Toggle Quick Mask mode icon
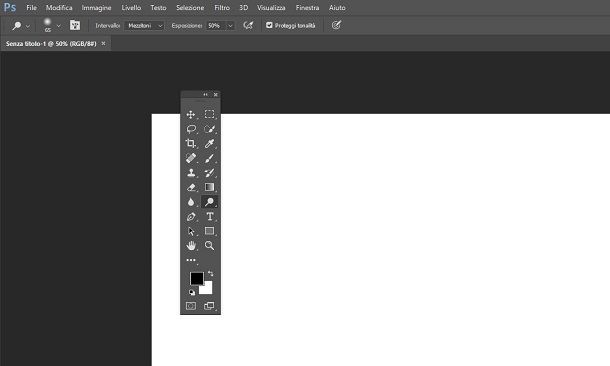The height and width of the screenshot is (366, 610). click(x=191, y=306)
